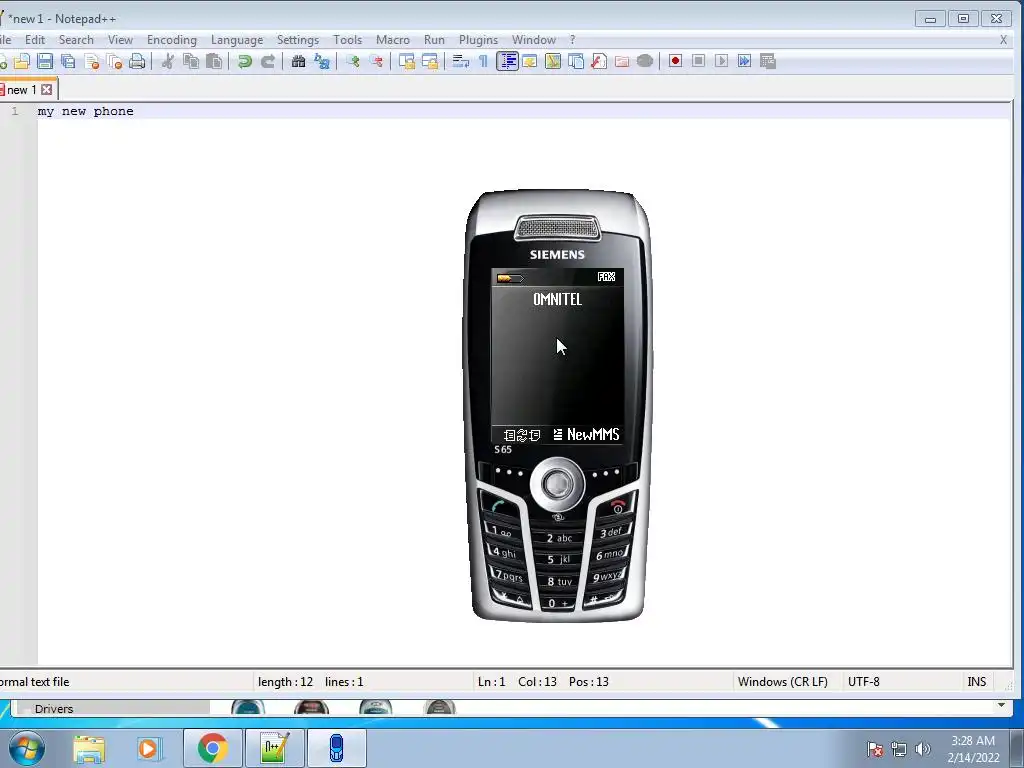Open the Encoding menu
Screen dimensions: 1024x768
172,40
